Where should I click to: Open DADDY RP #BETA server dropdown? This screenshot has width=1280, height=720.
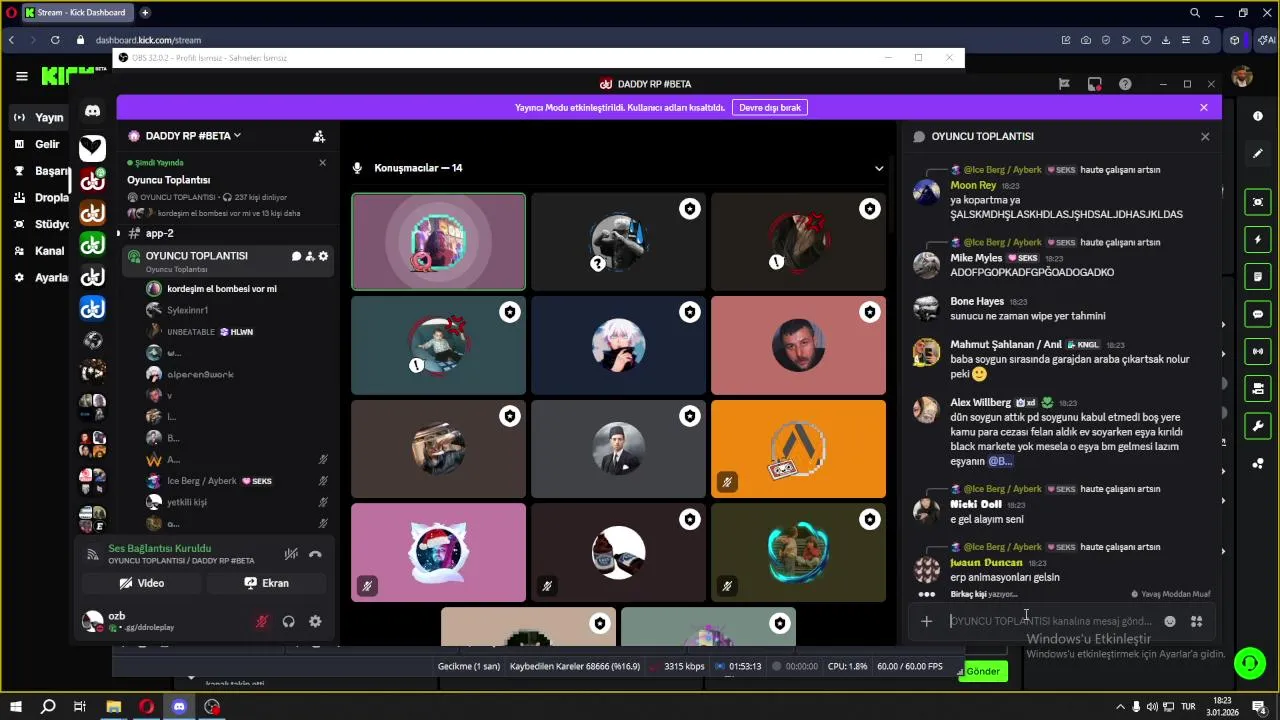pyautogui.click(x=193, y=136)
